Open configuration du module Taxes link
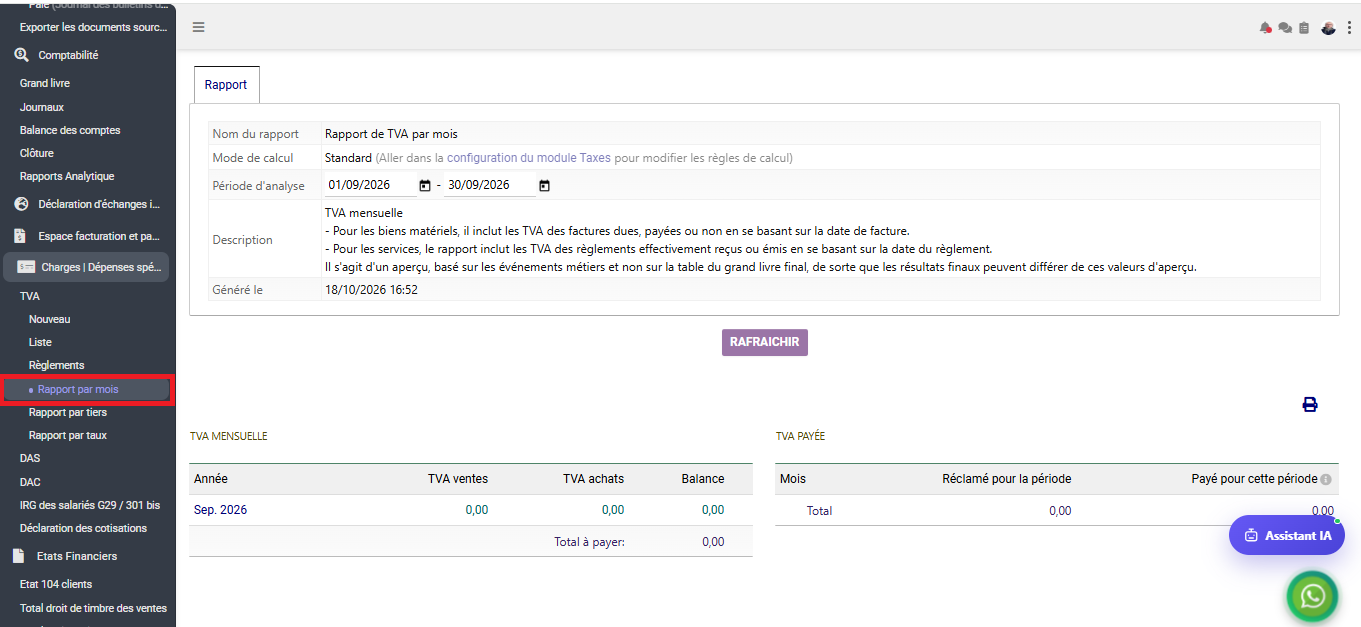Image resolution: width=1361 pixels, height=627 pixels. pyautogui.click(x=529, y=158)
